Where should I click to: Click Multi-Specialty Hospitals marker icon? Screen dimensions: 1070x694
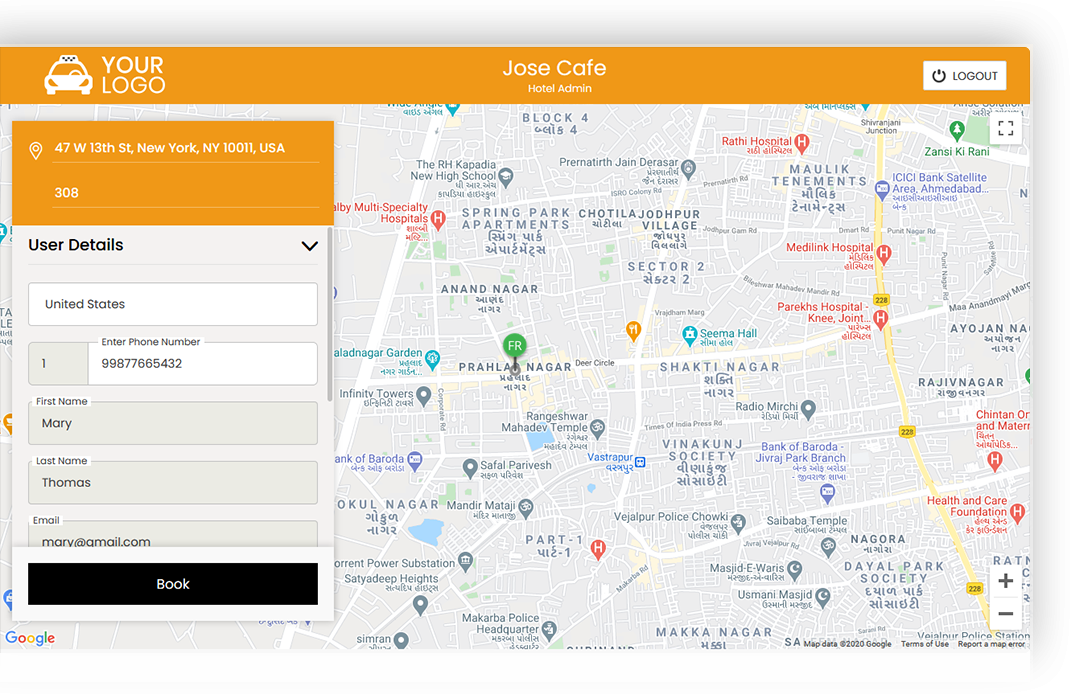tap(438, 219)
